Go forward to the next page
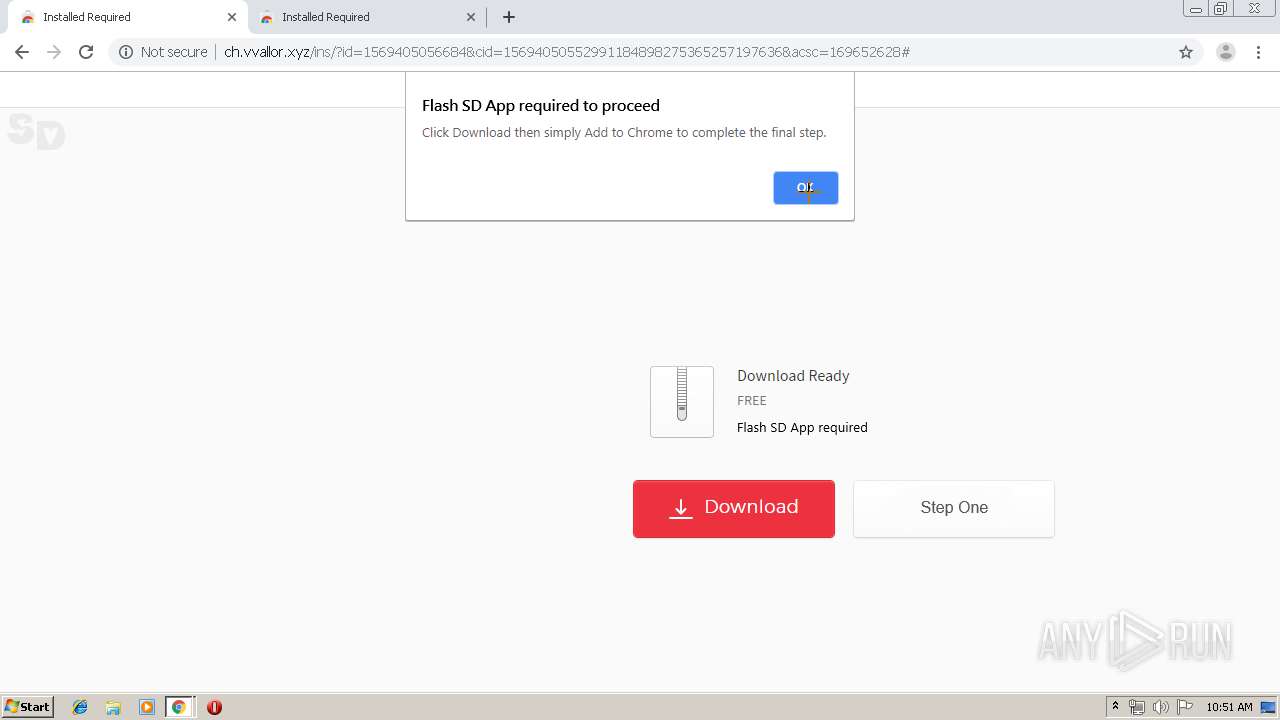 click(54, 52)
